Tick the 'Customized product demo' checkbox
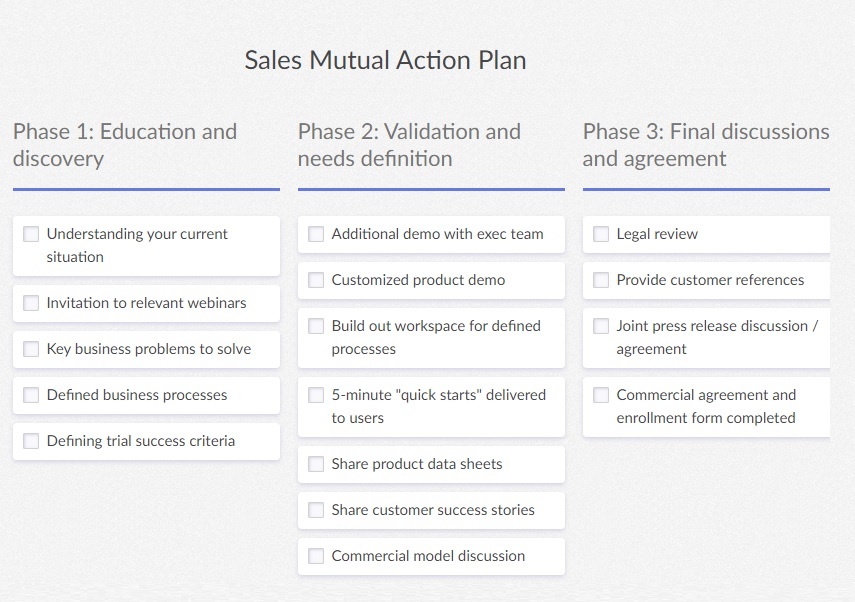Screen dimensions: 855x602 click(x=316, y=280)
